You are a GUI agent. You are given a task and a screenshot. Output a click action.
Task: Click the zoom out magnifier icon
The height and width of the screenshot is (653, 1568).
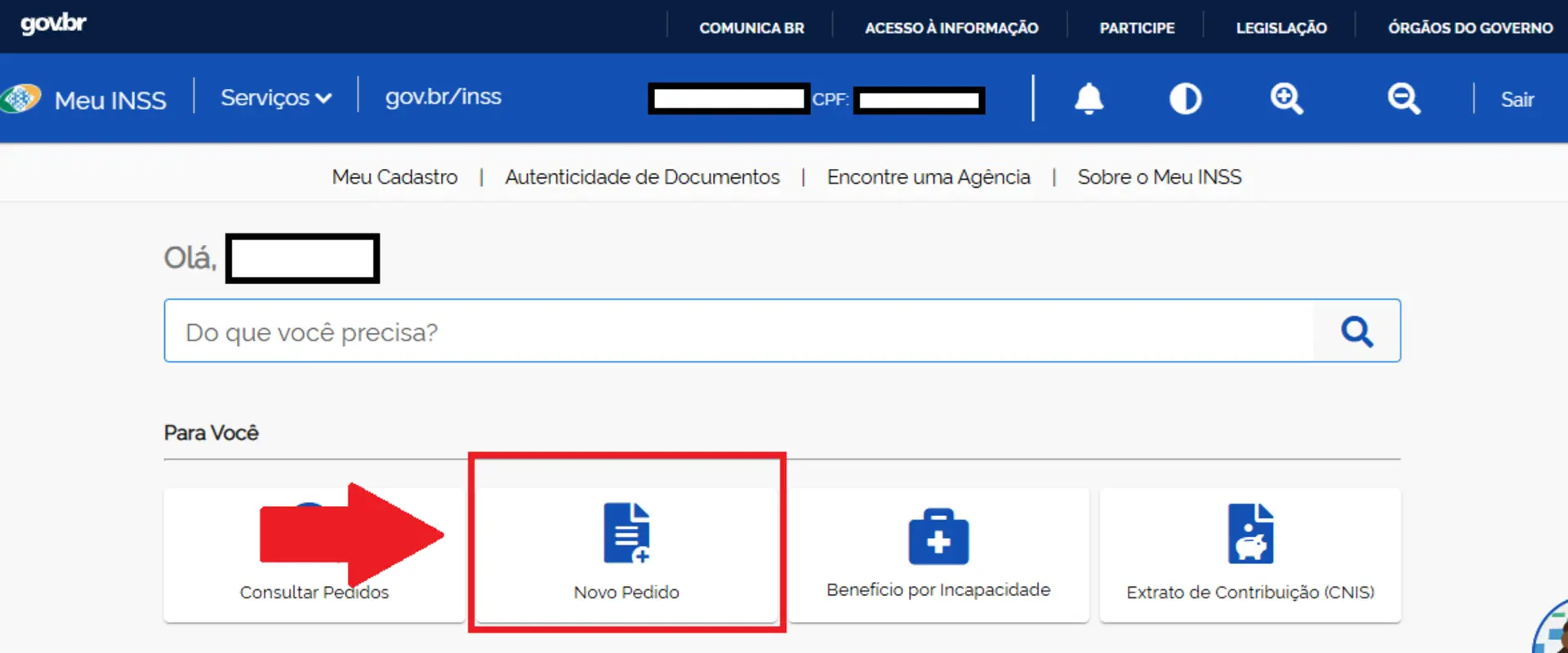[1404, 99]
